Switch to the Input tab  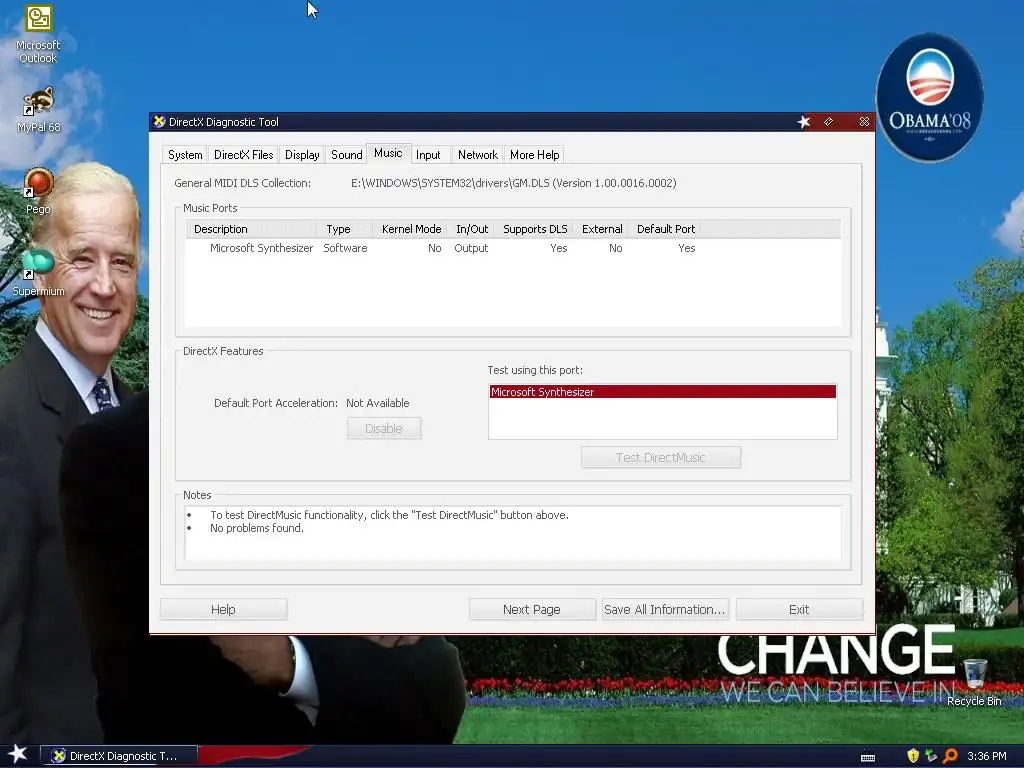[x=428, y=155]
